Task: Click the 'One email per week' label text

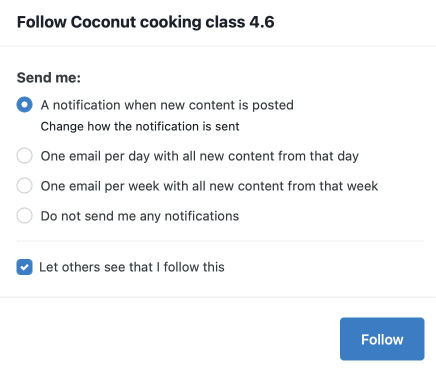Action: (209, 186)
